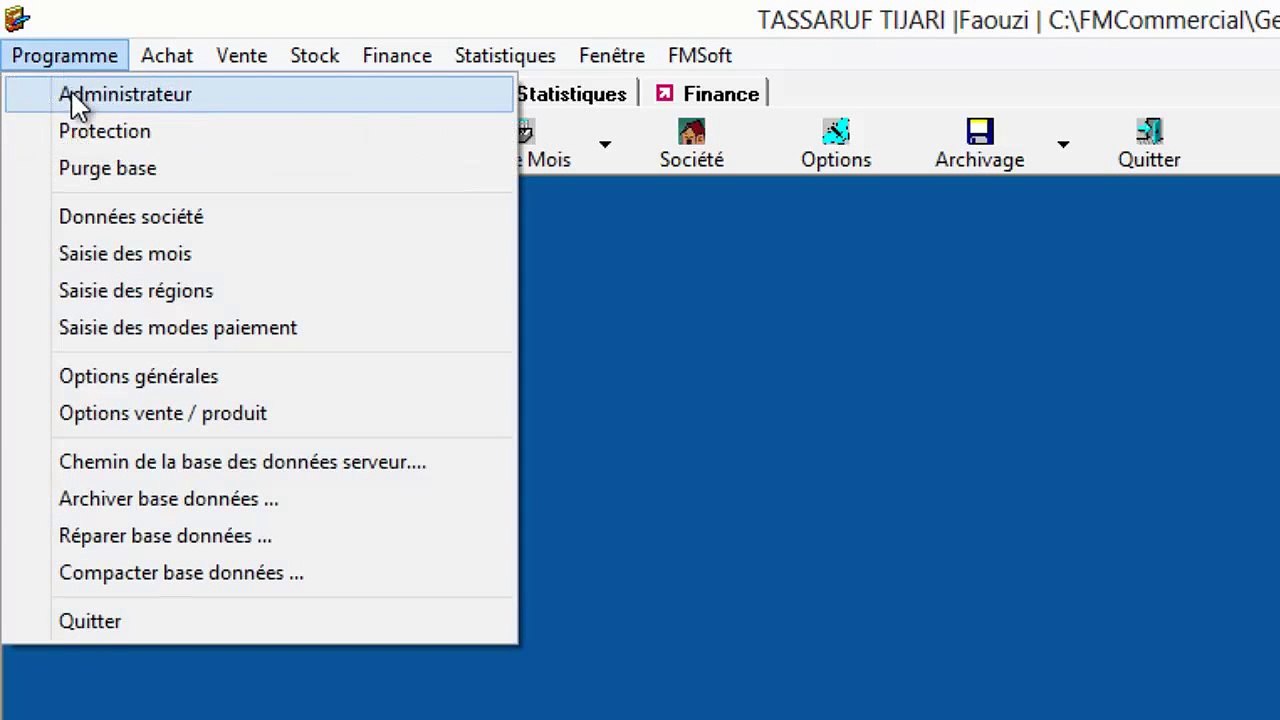Screen dimensions: 1280x720
Task: Open Options générales
Action: pos(259,377)
